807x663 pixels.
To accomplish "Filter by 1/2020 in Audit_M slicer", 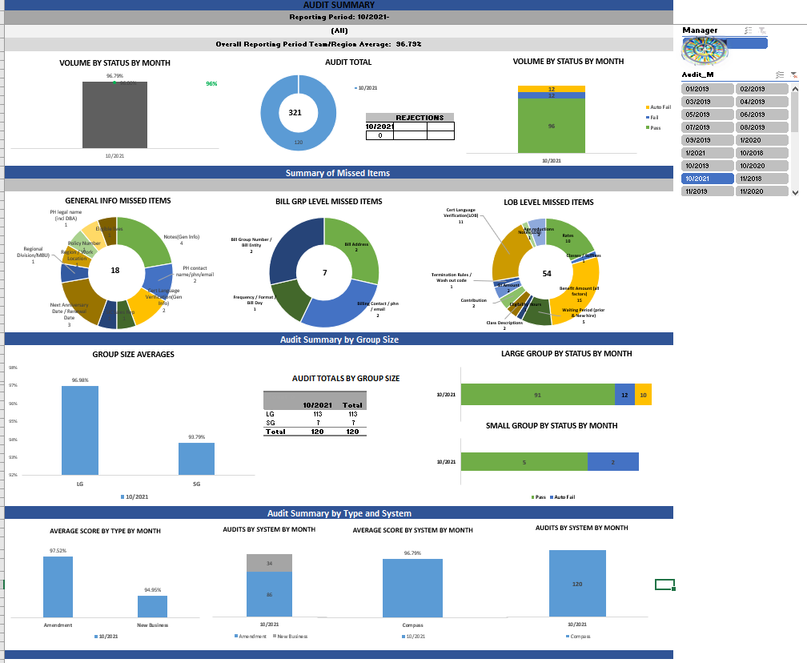I will (x=762, y=140).
